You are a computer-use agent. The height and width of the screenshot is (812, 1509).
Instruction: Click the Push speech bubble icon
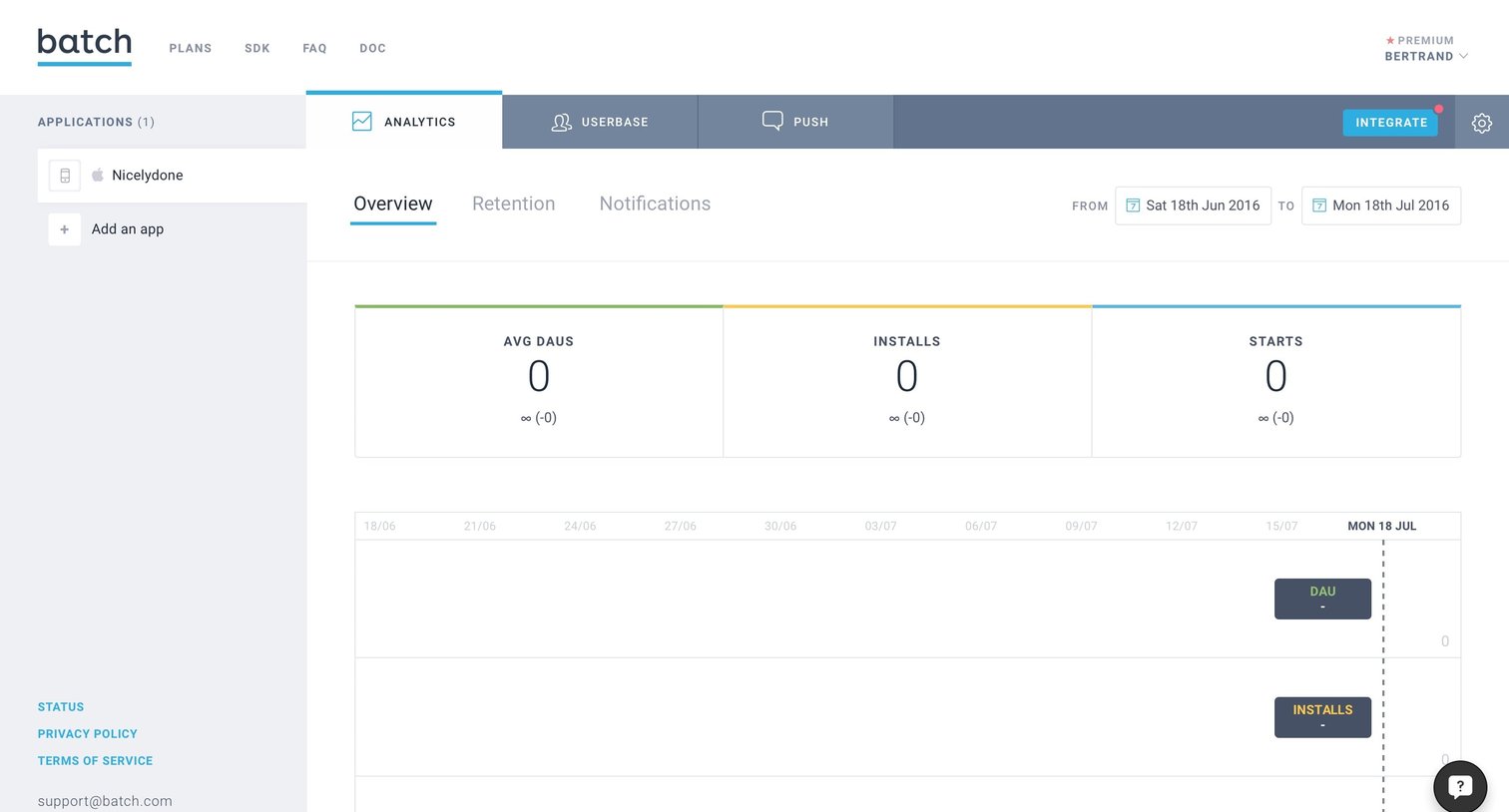(x=772, y=121)
